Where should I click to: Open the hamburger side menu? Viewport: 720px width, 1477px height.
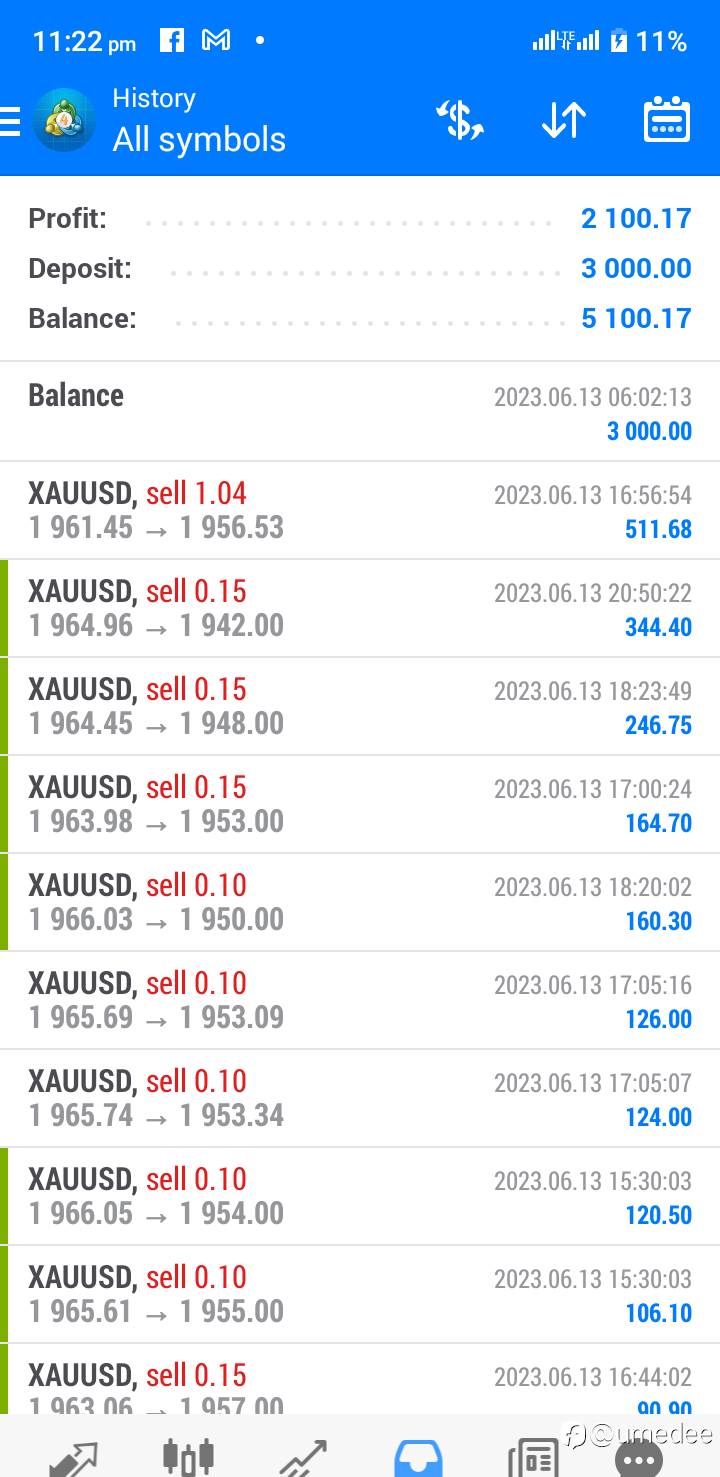click(x=9, y=122)
